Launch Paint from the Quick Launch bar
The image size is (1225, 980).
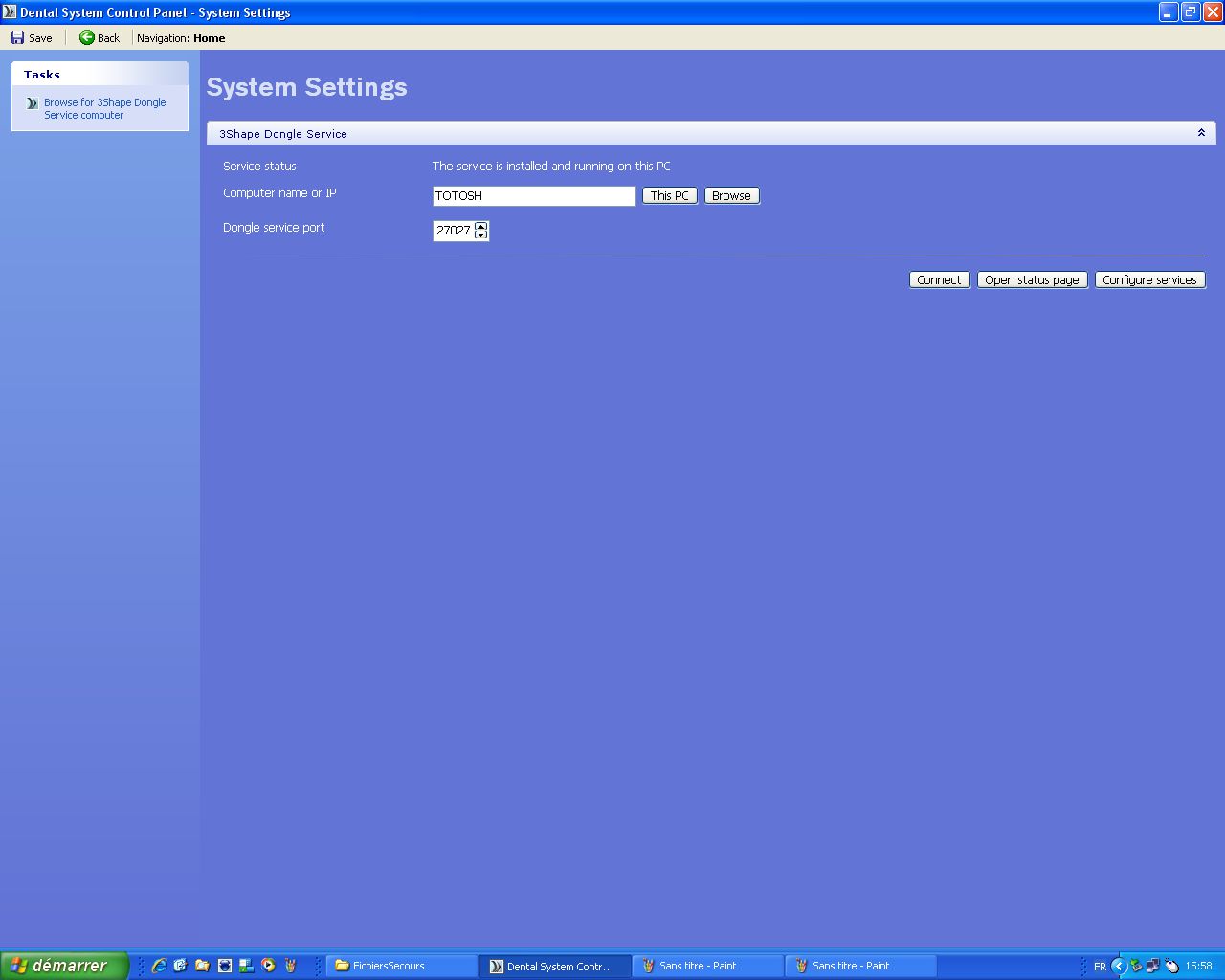(x=291, y=966)
